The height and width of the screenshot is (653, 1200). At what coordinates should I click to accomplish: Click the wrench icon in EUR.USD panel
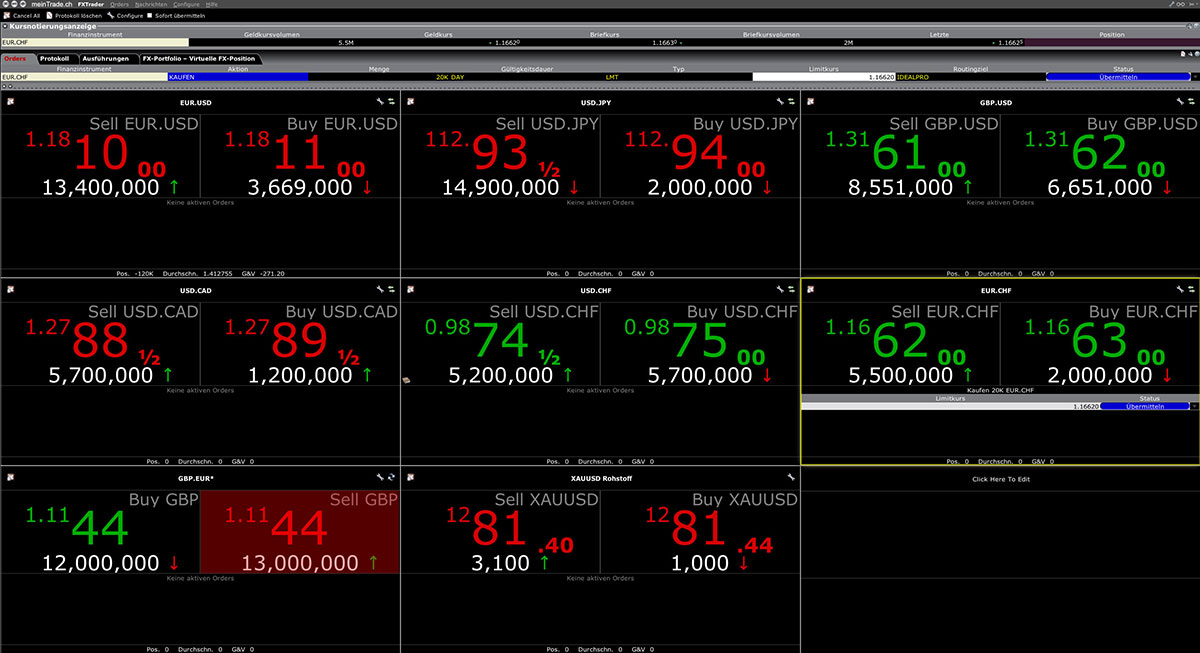click(x=380, y=102)
